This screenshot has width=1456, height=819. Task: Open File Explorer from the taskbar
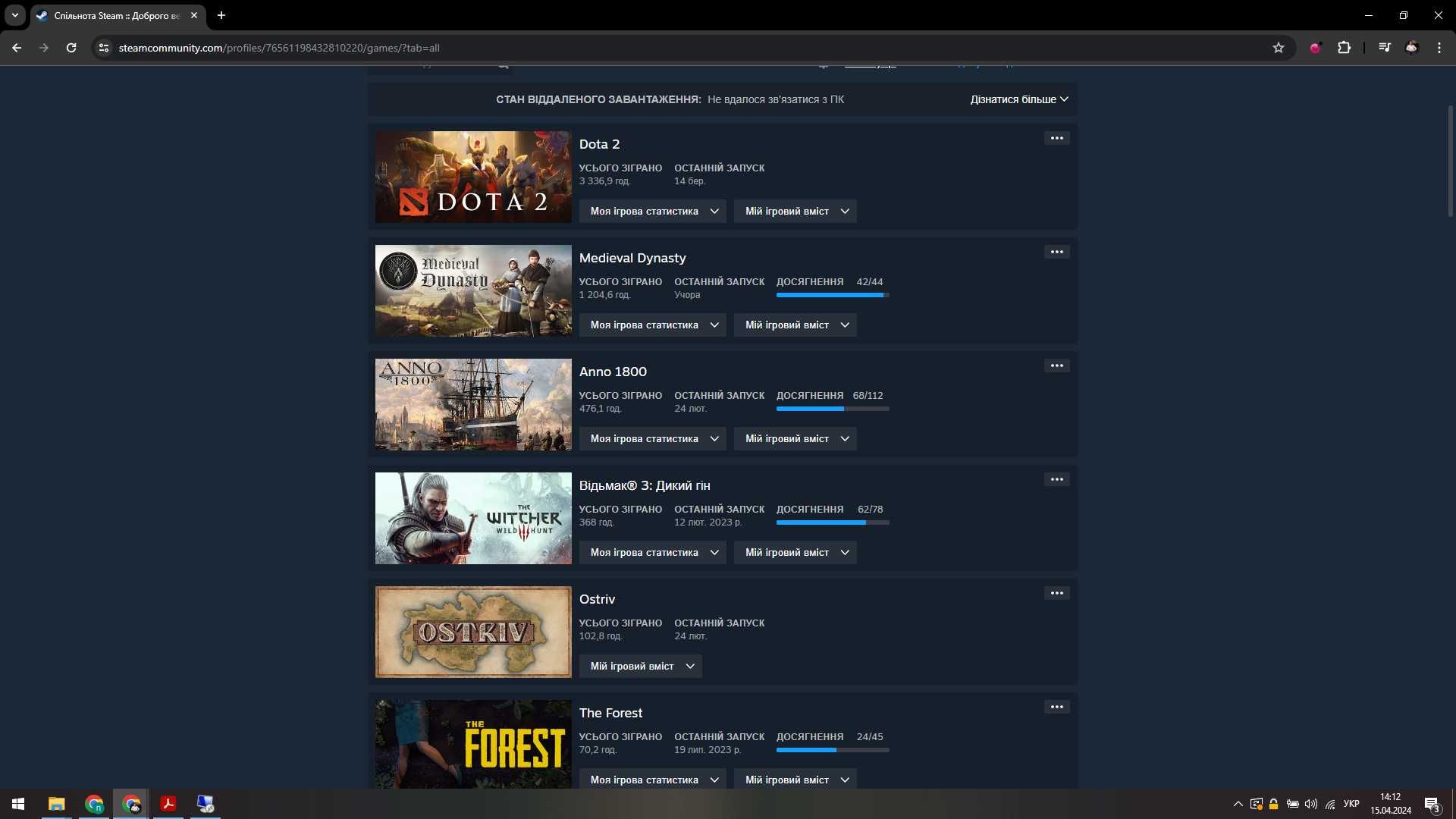click(57, 804)
